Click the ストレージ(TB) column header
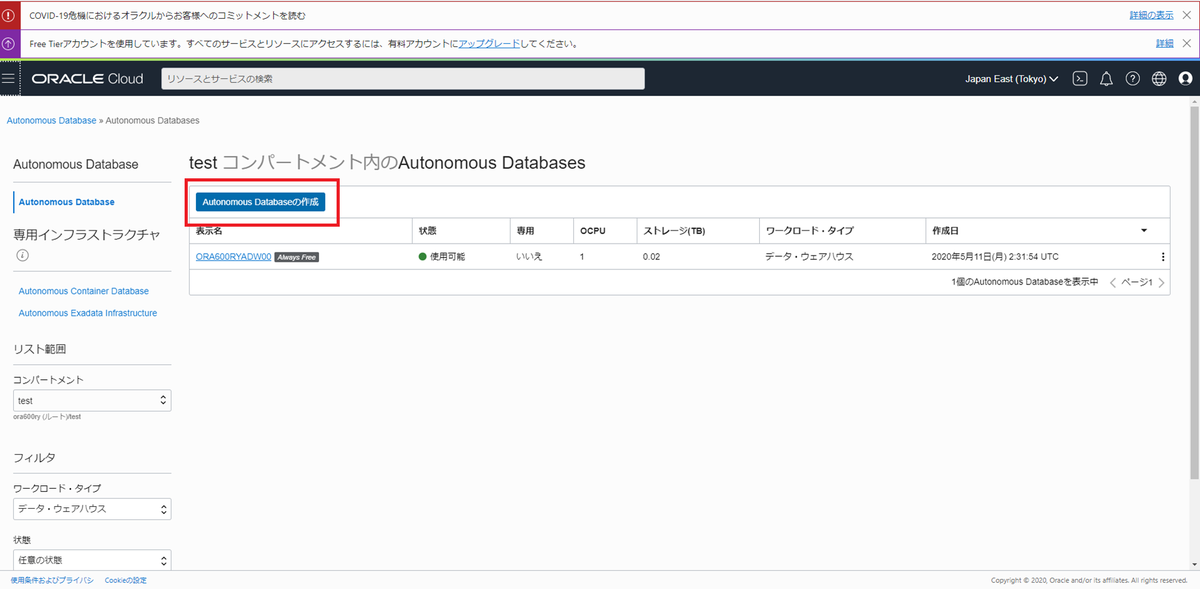The image size is (1200, 589). (x=674, y=231)
